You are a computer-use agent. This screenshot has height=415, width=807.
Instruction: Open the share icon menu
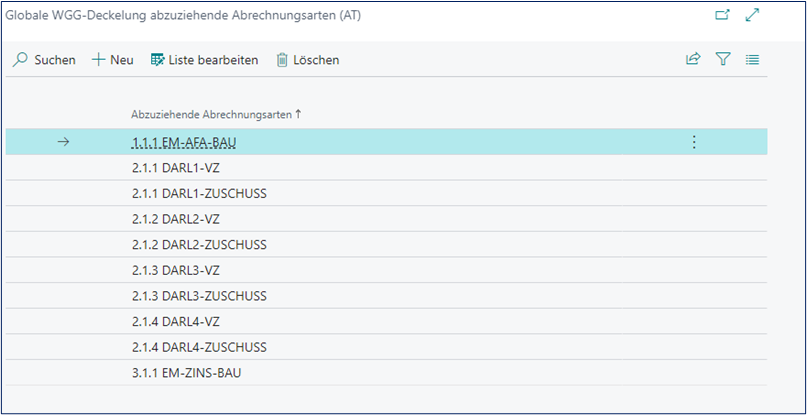point(693,60)
